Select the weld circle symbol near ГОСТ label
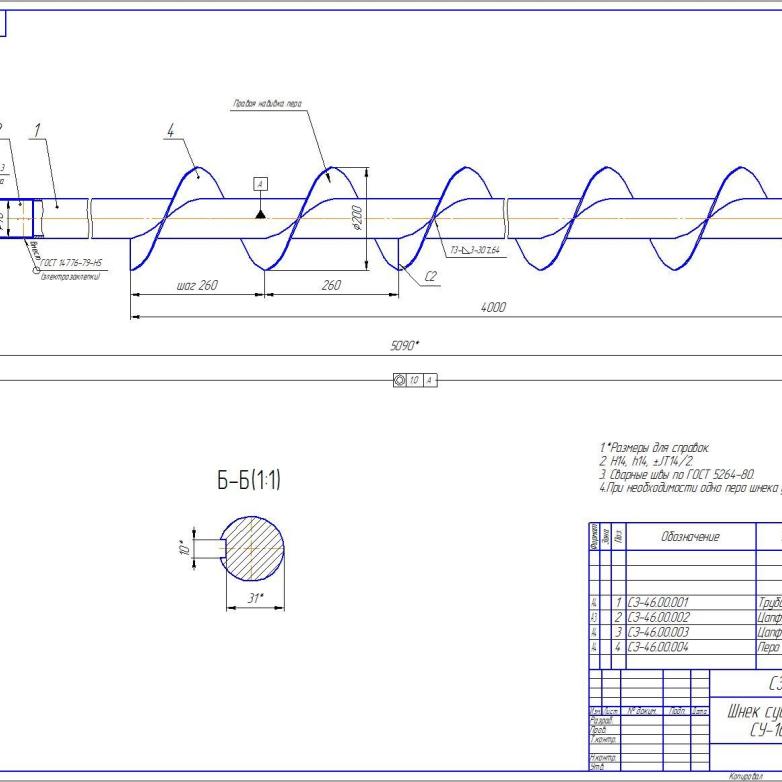The height and width of the screenshot is (782, 782). (36, 270)
